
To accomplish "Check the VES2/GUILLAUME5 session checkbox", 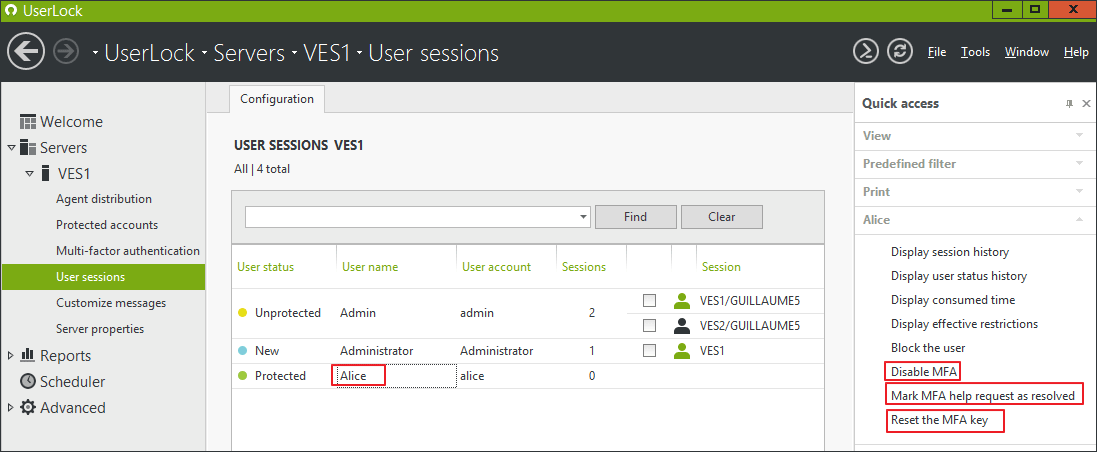I will (x=650, y=325).
